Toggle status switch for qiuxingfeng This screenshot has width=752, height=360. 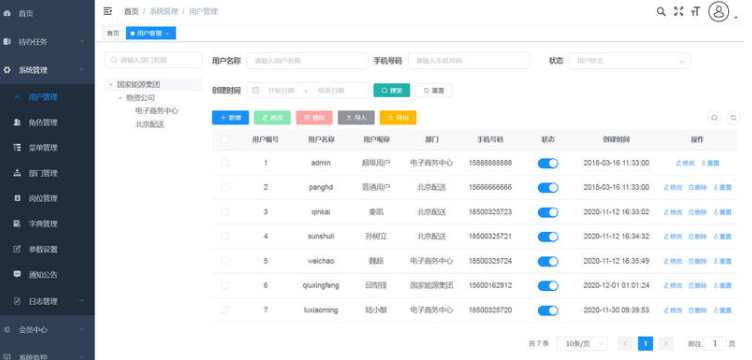548,286
